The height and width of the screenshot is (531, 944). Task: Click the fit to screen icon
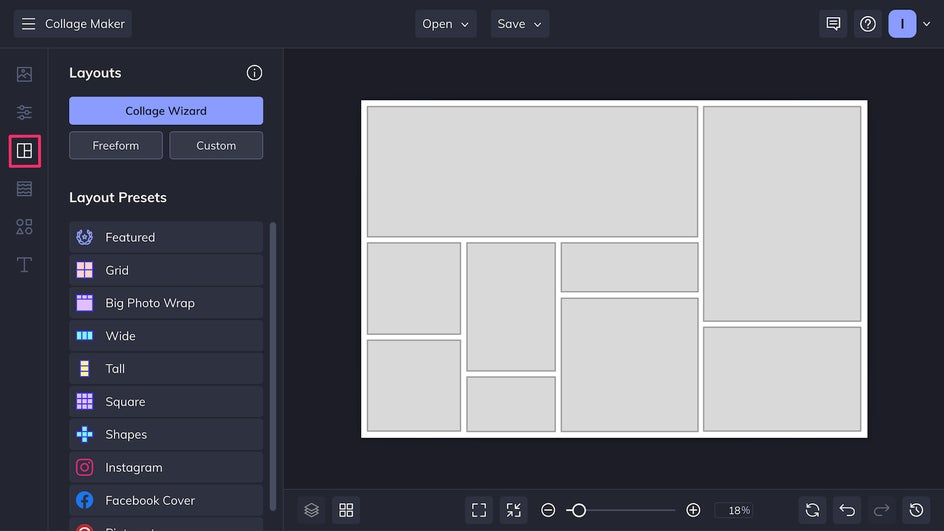(479, 510)
